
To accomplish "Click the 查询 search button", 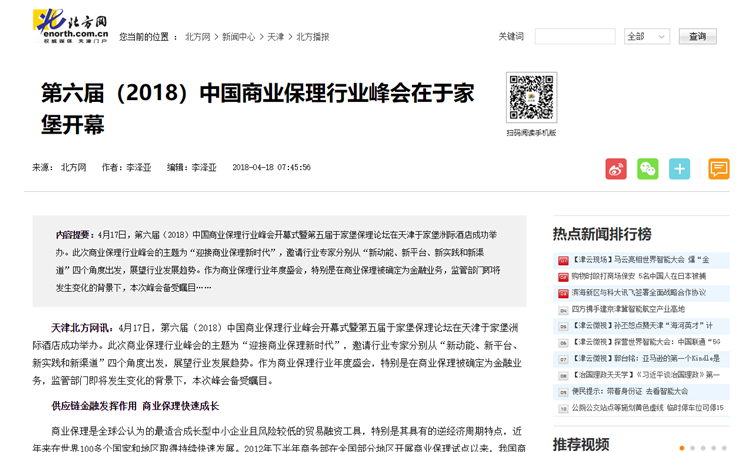I will click(x=697, y=37).
